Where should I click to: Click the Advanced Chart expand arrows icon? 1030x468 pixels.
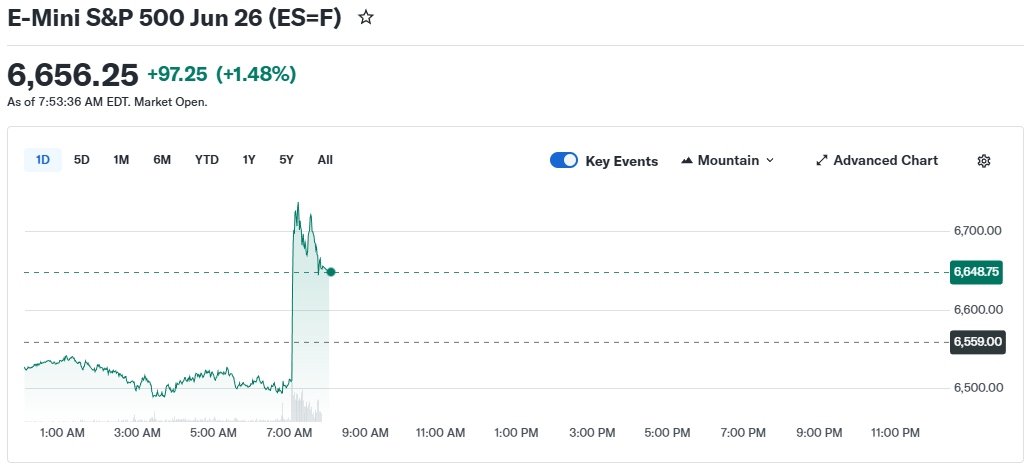(x=822, y=160)
